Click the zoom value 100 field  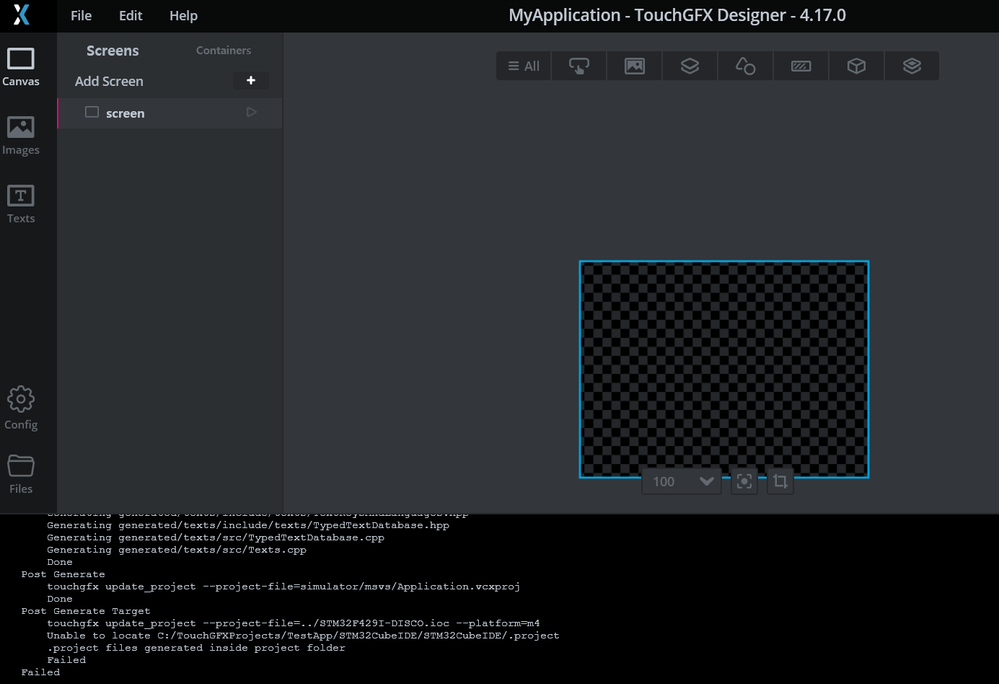point(666,481)
